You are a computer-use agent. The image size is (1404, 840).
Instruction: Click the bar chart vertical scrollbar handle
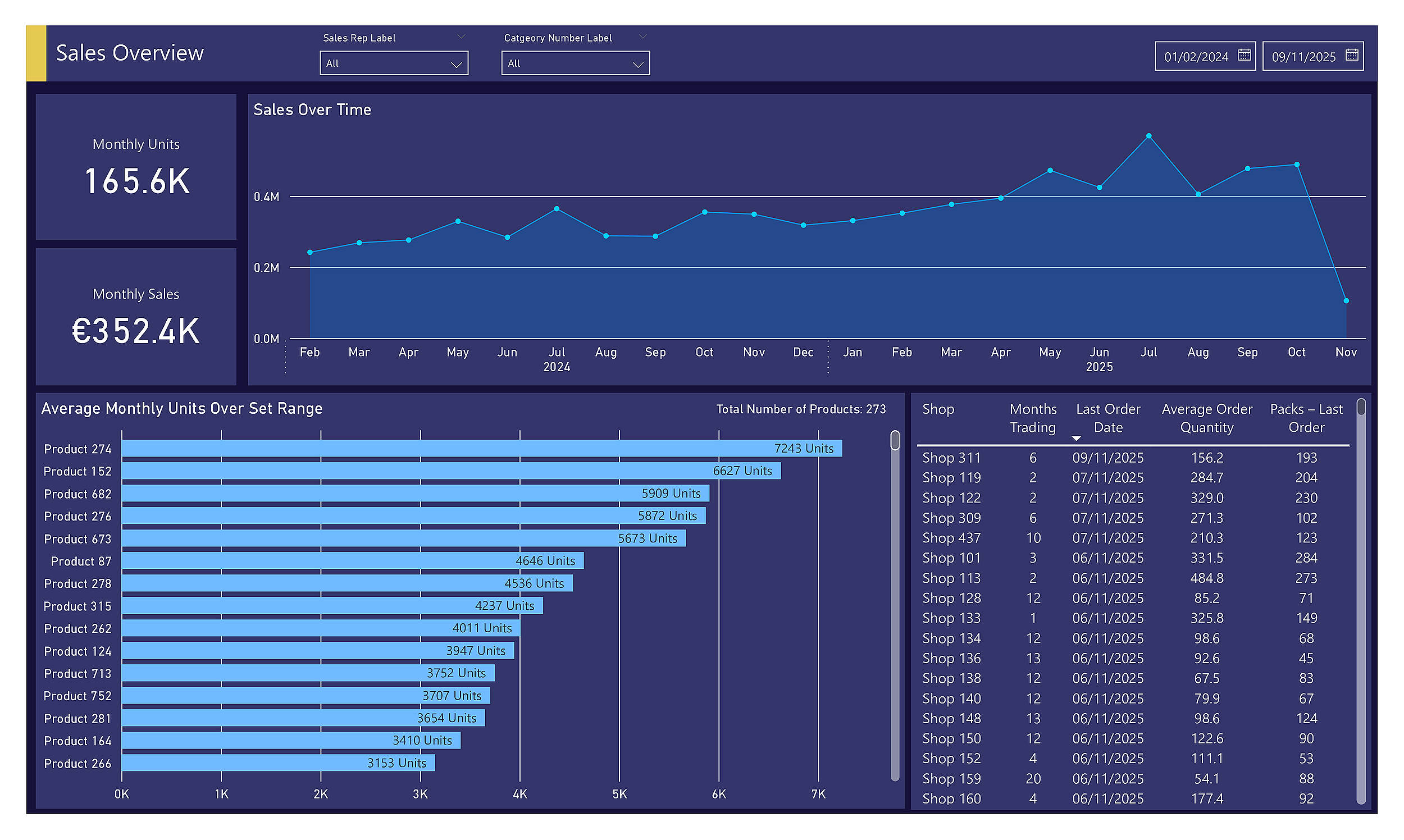tap(895, 440)
